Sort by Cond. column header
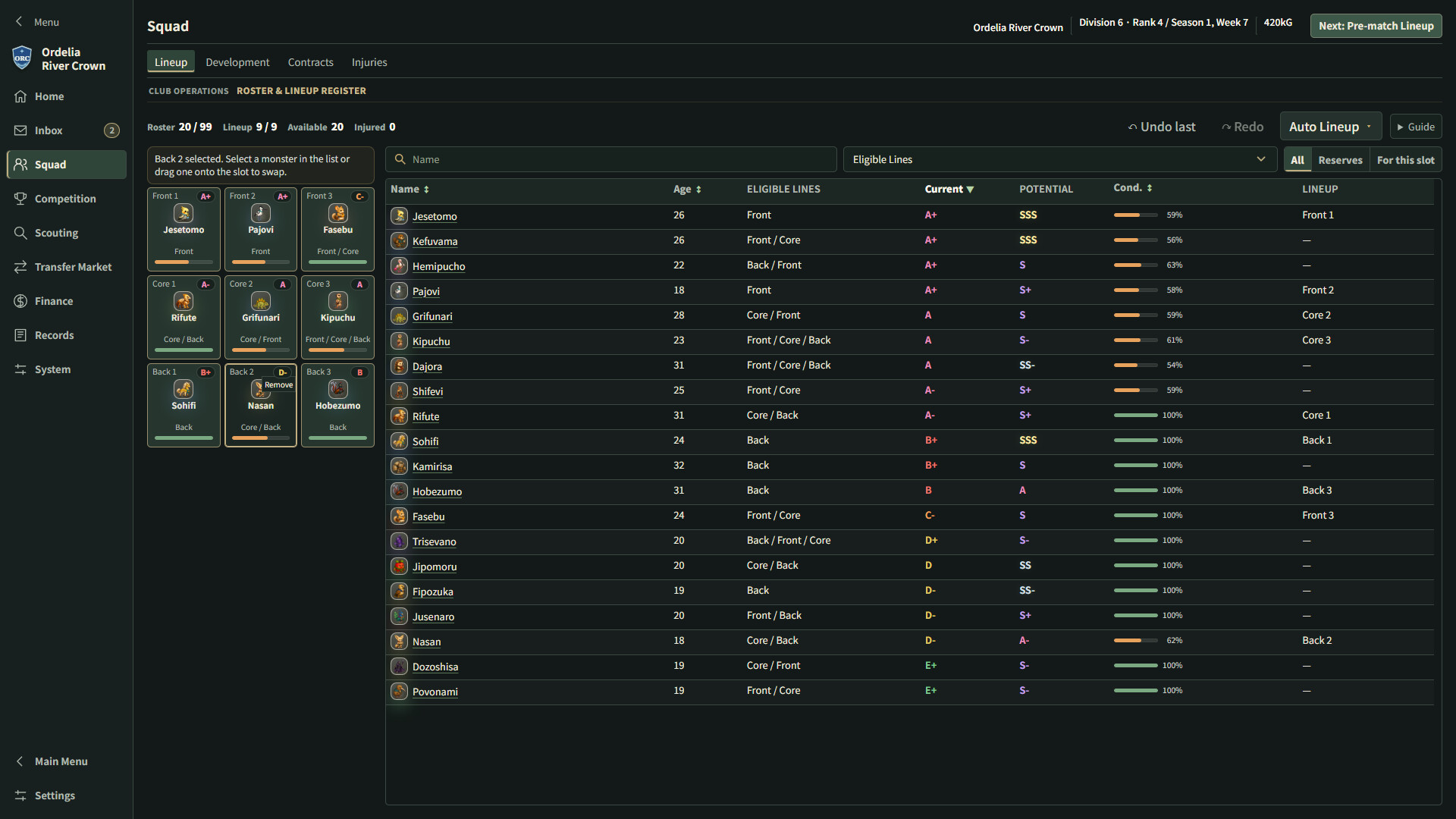The width and height of the screenshot is (1456, 819). (x=1133, y=187)
